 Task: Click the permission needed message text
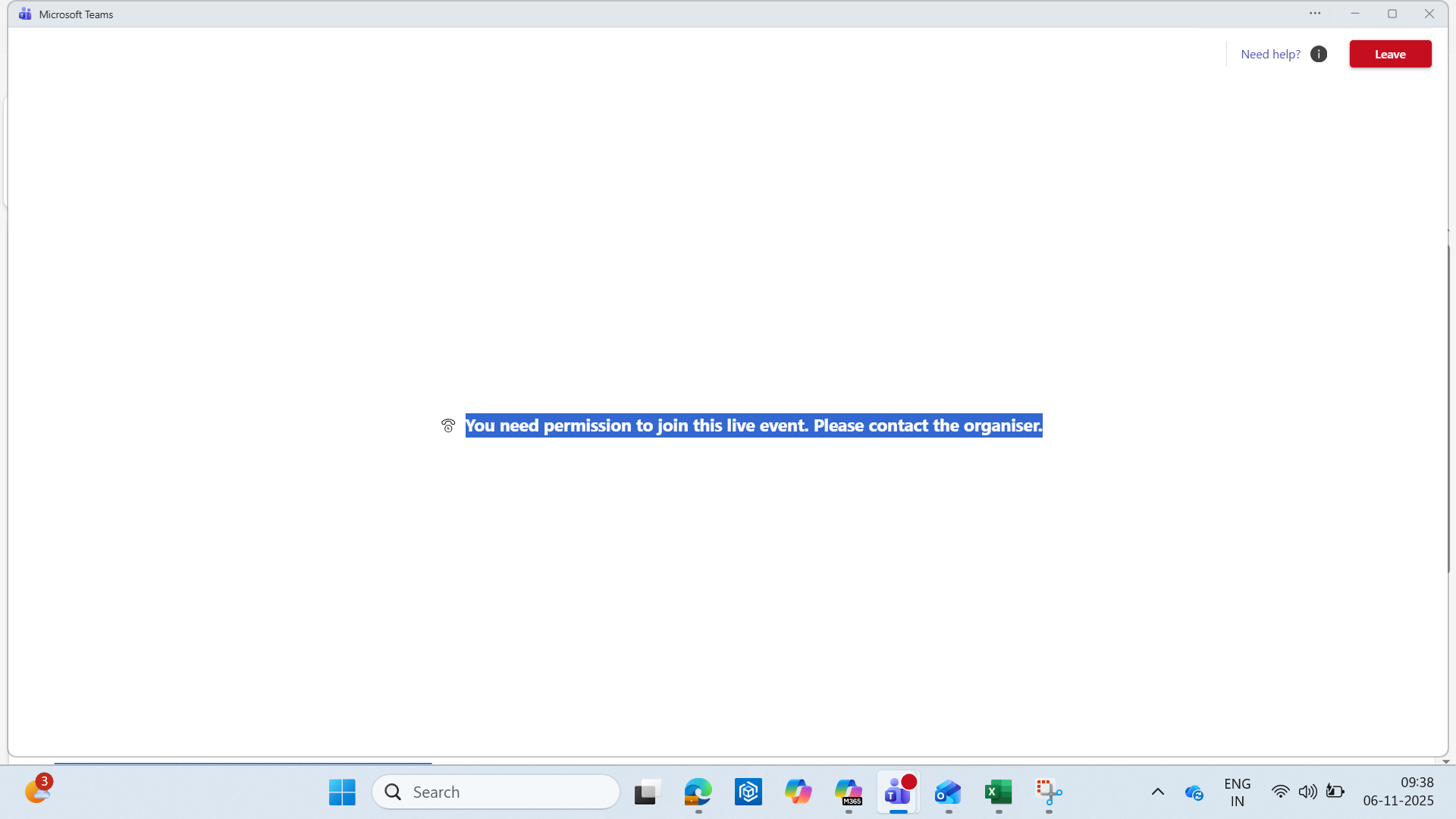coord(753,425)
